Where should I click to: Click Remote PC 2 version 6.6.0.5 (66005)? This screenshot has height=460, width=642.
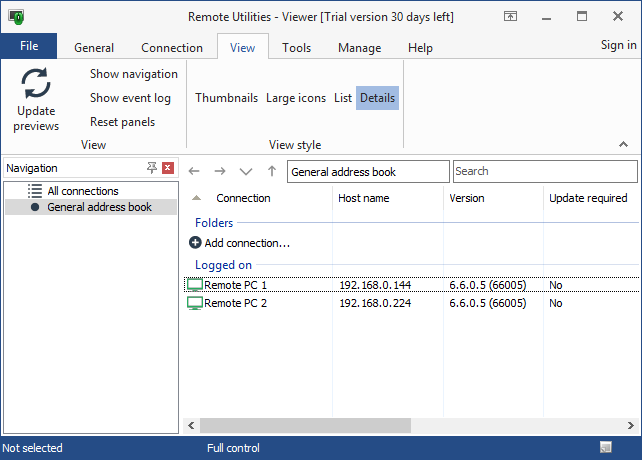(488, 303)
